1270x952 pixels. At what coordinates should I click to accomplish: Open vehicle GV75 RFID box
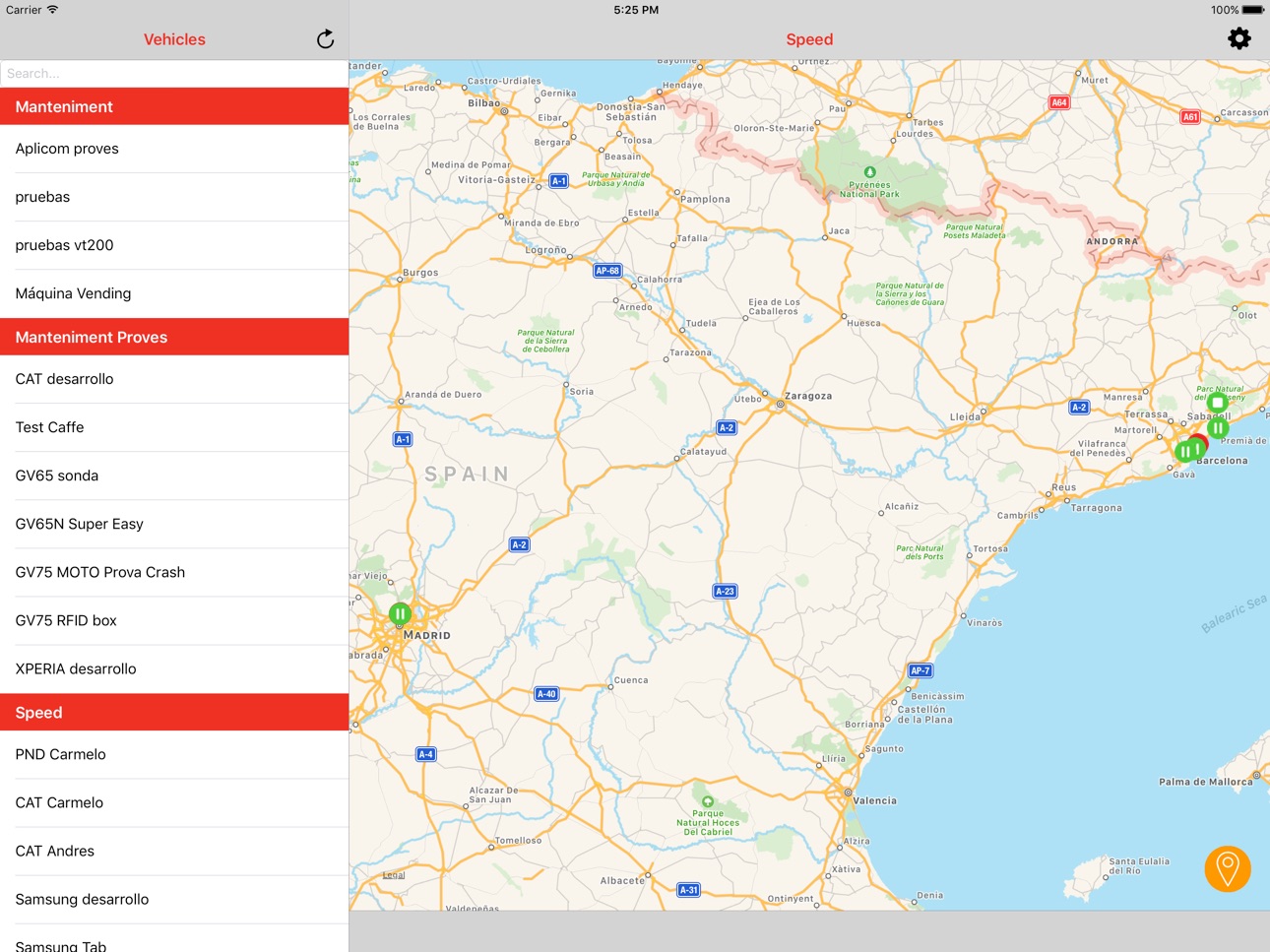point(174,620)
